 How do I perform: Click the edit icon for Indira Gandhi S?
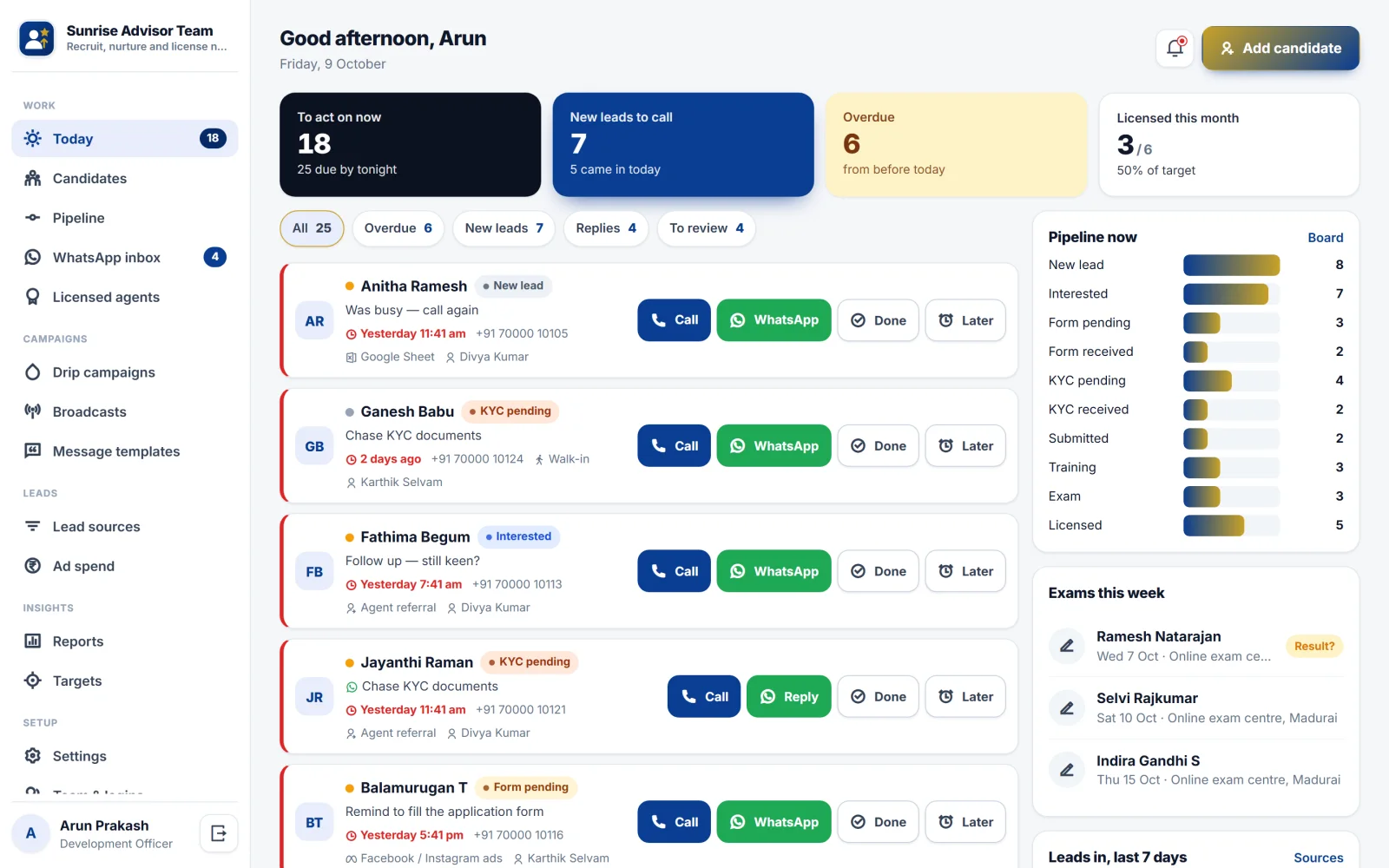tap(1067, 770)
